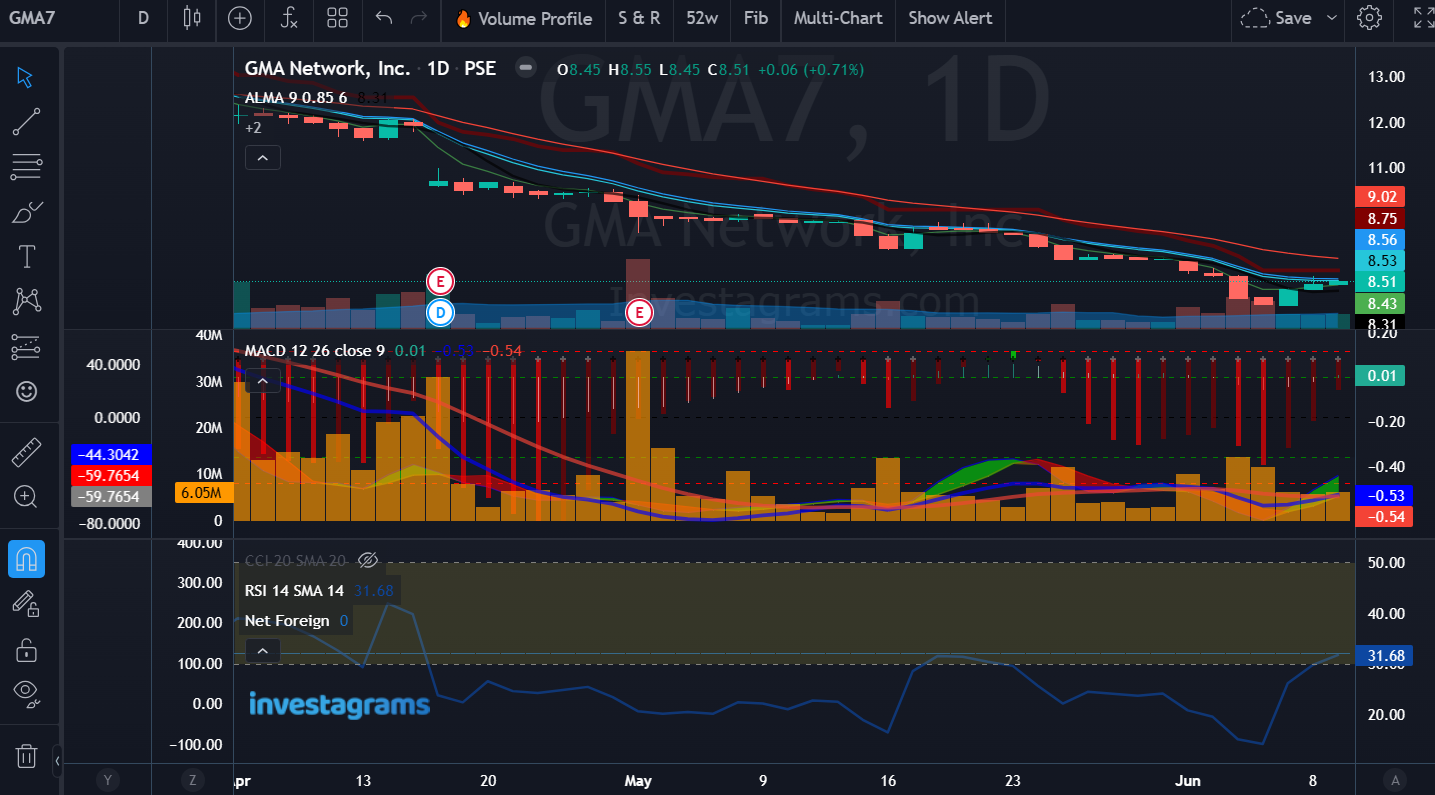The image size is (1435, 795).
Task: Select the MACD 12 26 close 9 legend
Action: click(x=315, y=351)
